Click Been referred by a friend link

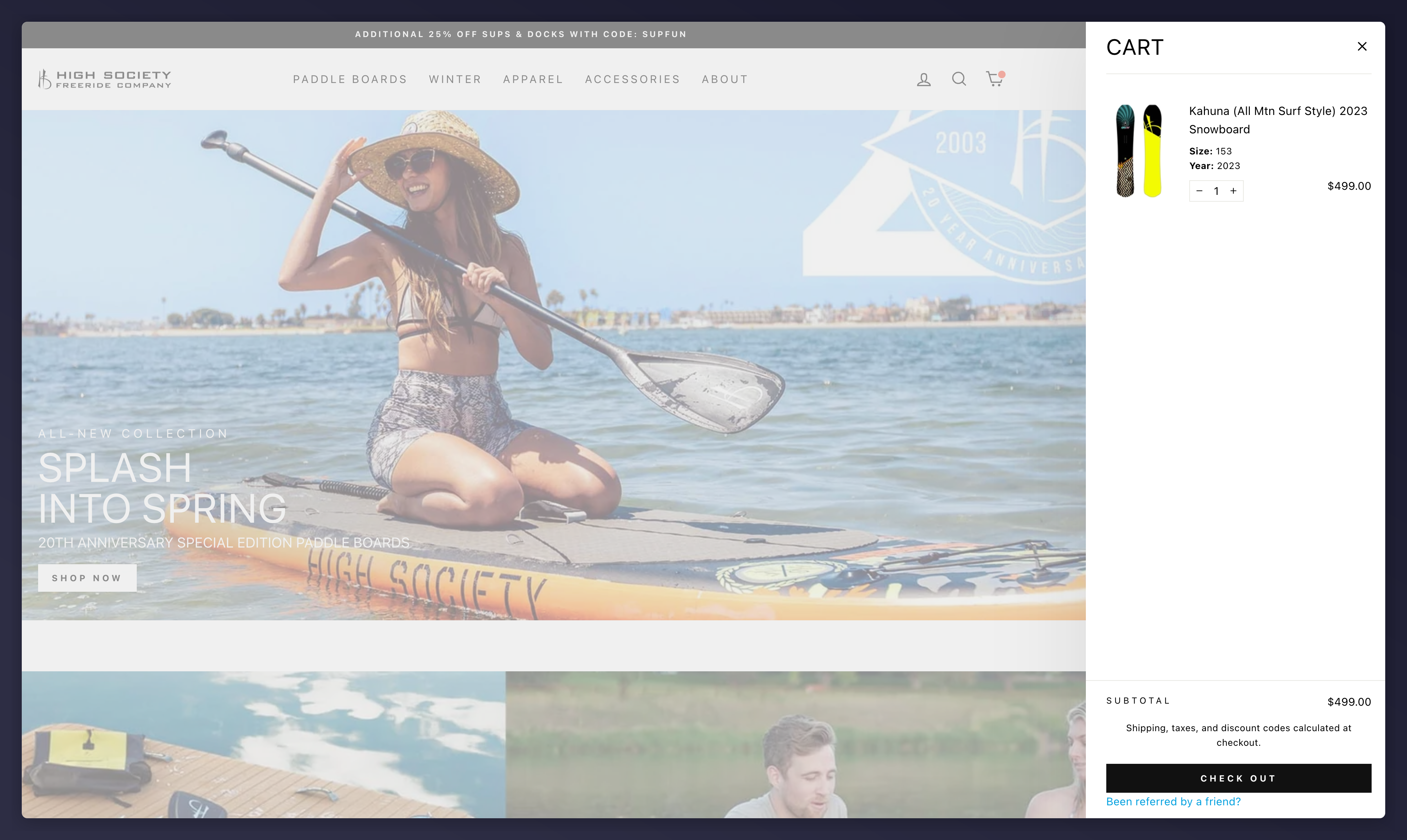click(1173, 802)
